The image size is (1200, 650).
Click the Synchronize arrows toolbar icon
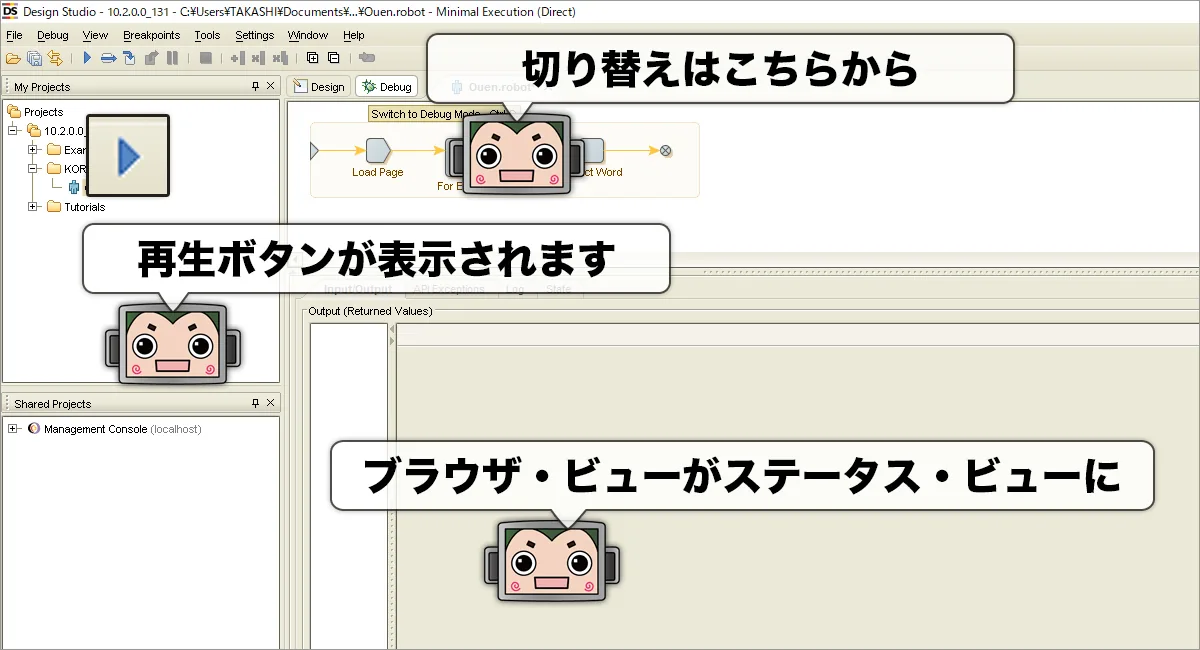55,58
